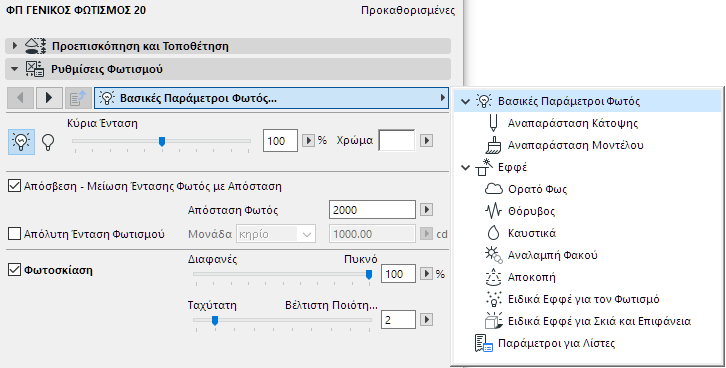Click the bulb icon beside Βασικές Παράμετροι Φωτός in menu
This screenshot has height=368, width=726.
[484, 101]
